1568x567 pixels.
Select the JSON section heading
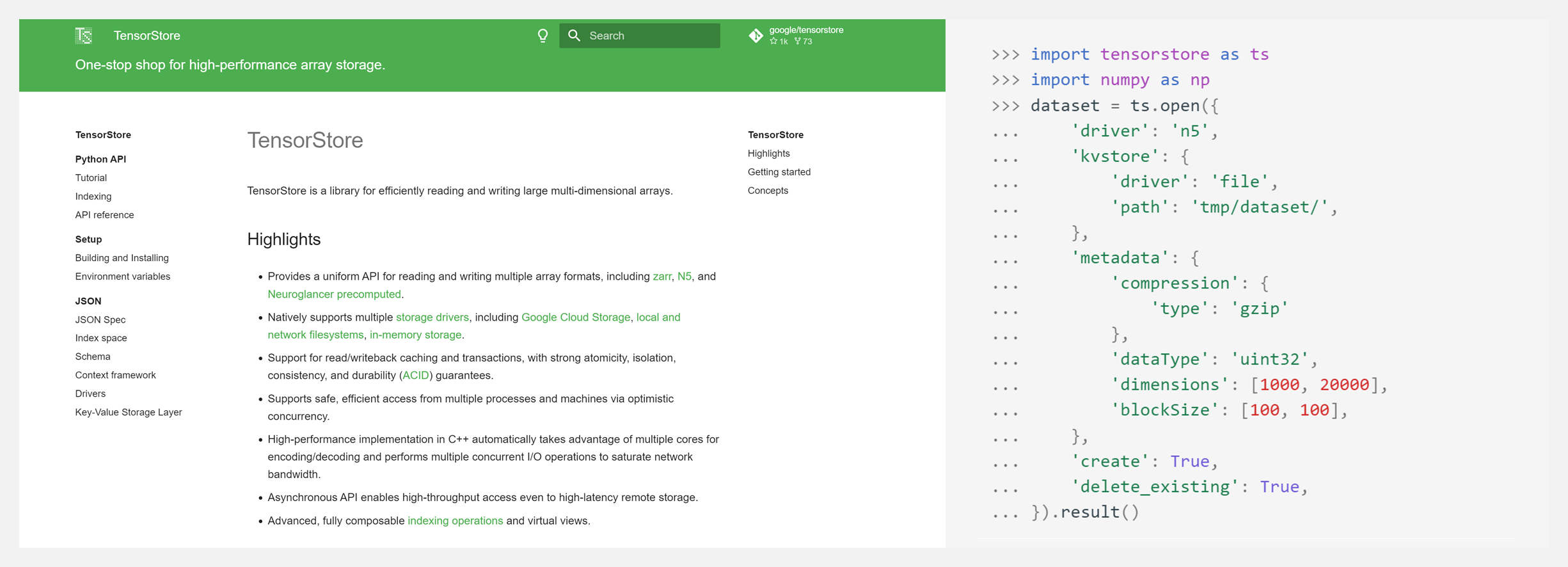[x=88, y=301]
